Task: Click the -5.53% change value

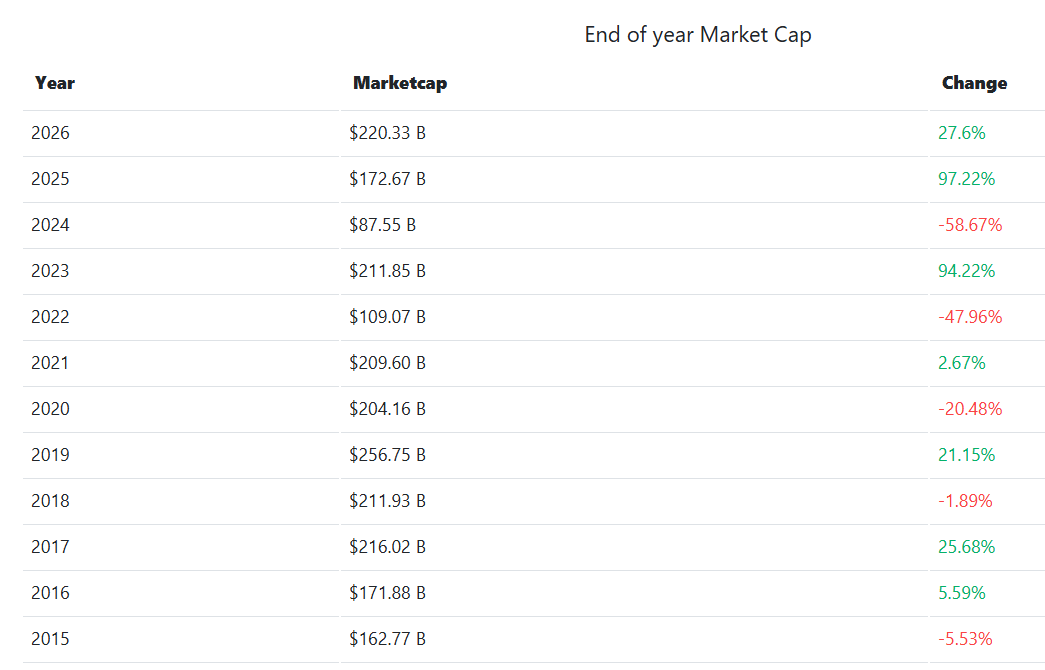Action: (965, 639)
